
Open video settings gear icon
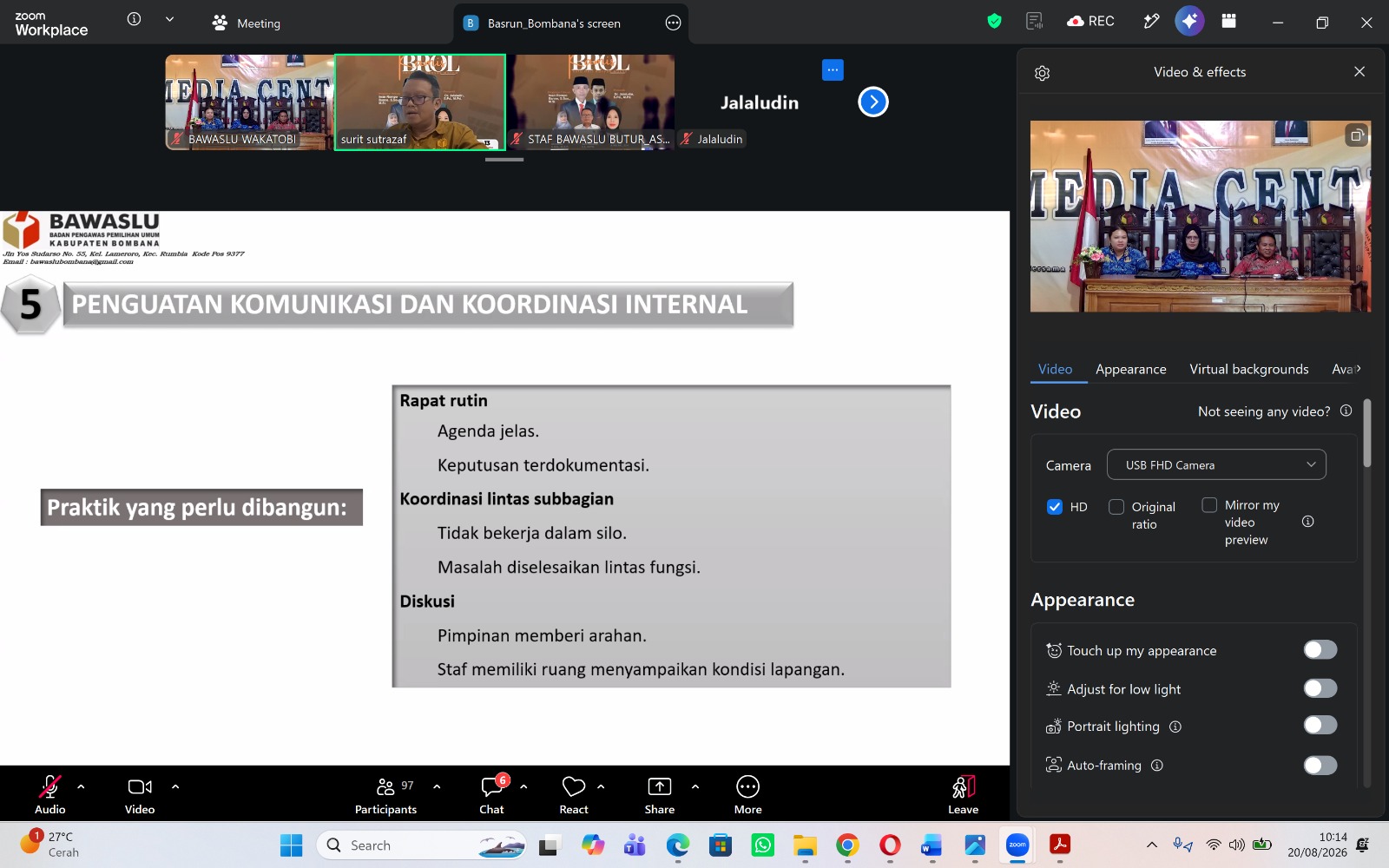[1043, 73]
